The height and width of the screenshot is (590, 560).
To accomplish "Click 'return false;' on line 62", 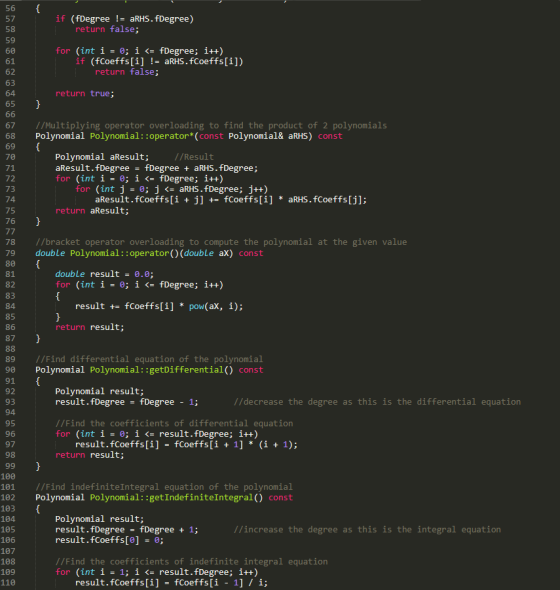I will (x=127, y=72).
